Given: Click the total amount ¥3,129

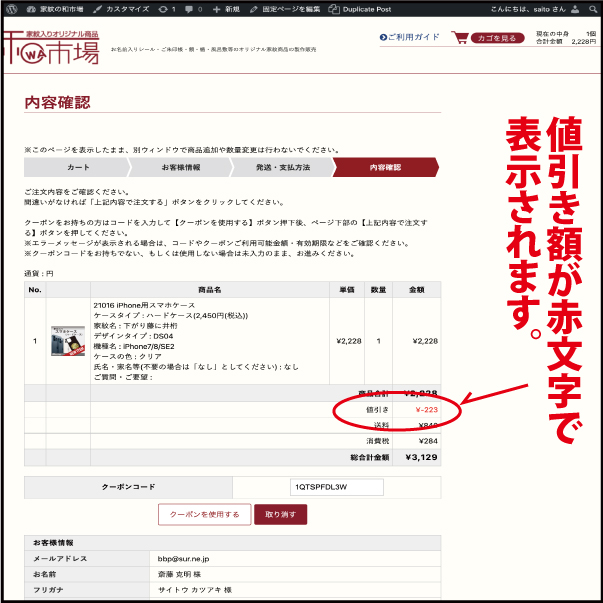Looking at the screenshot, I should pyautogui.click(x=421, y=457).
